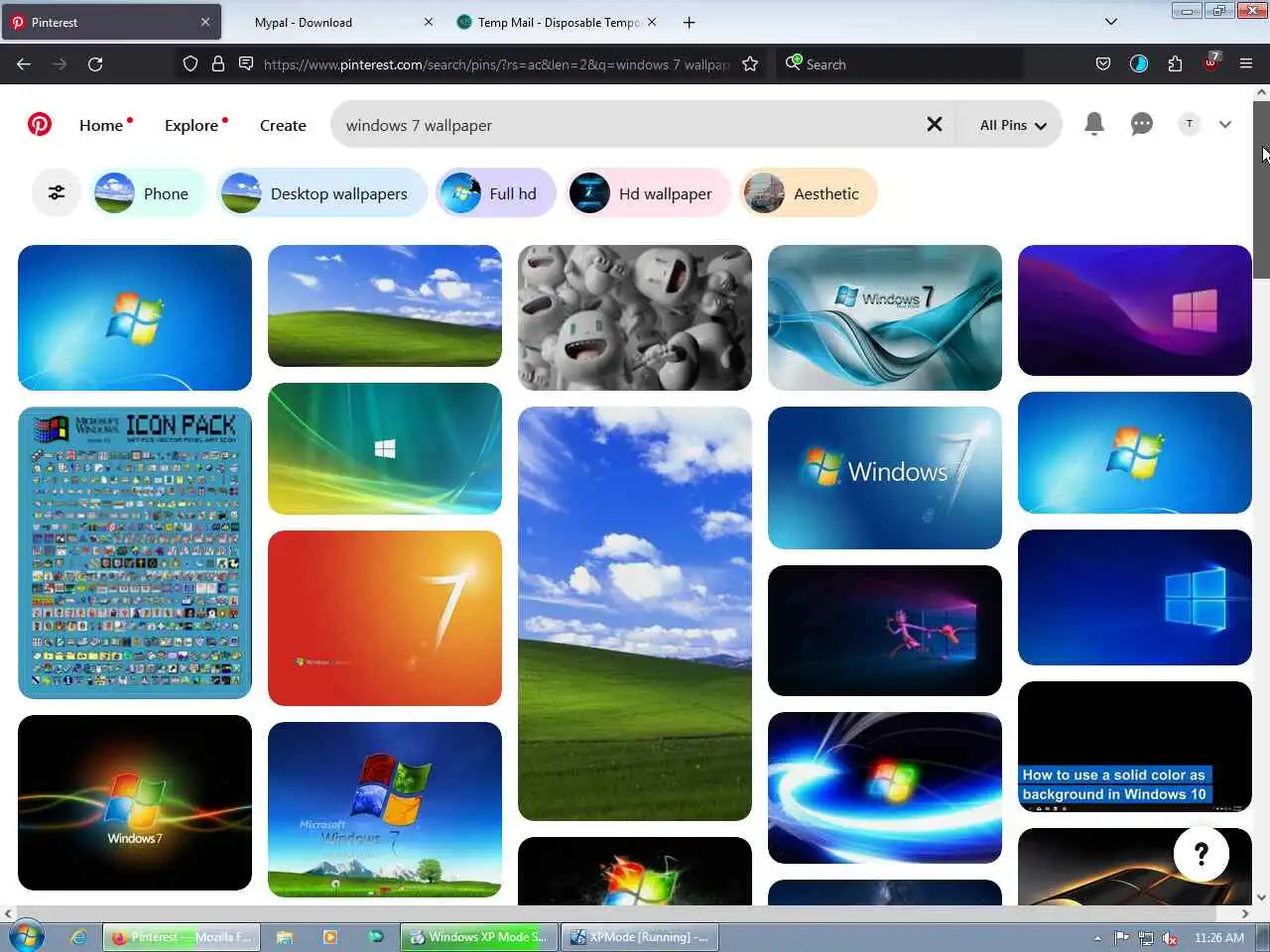Open the help question mark button
Image resolution: width=1270 pixels, height=952 pixels.
click(x=1201, y=854)
